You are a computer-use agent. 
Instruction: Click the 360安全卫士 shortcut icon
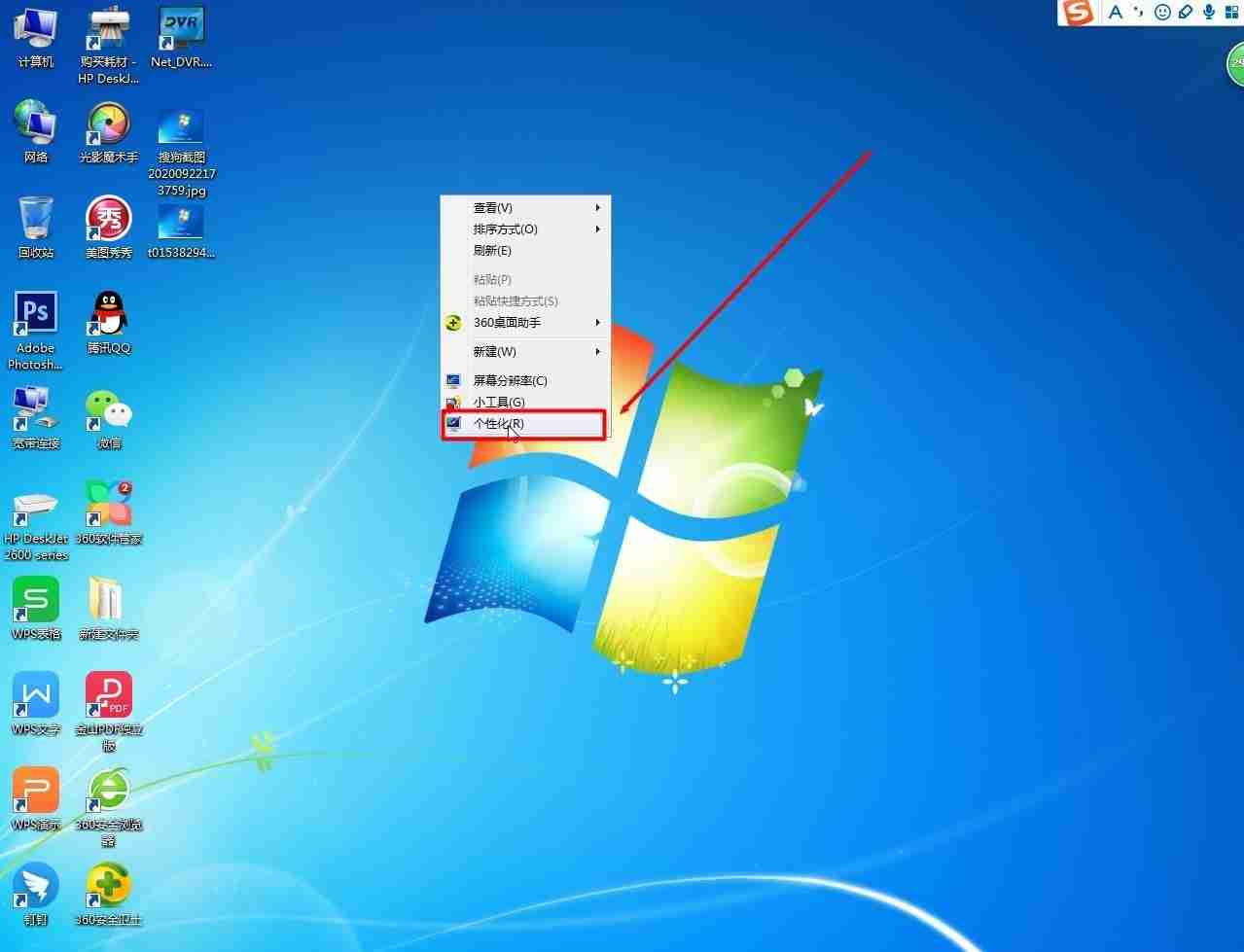point(109,895)
